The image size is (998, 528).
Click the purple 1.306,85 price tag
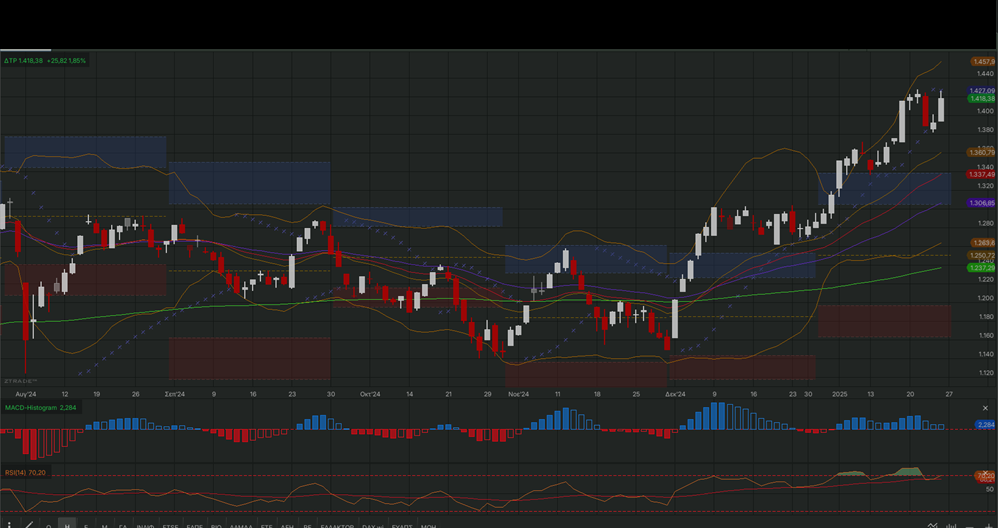(x=981, y=203)
